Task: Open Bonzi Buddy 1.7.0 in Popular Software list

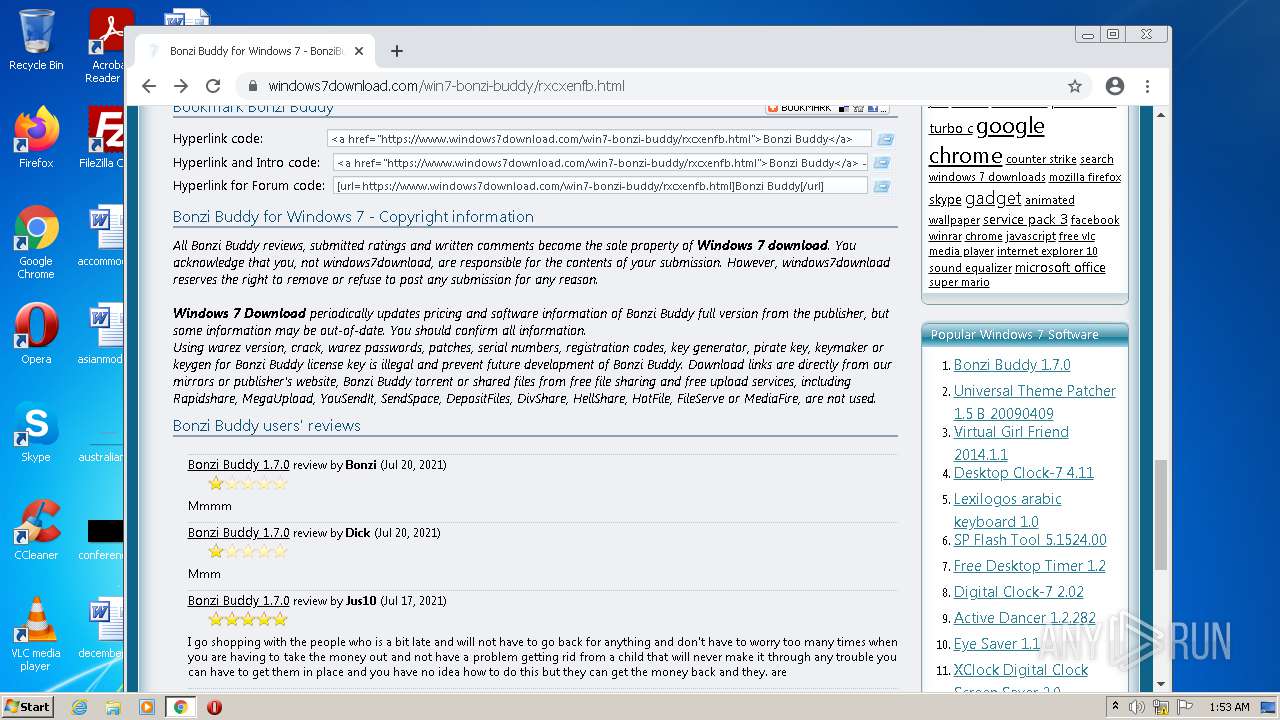Action: (x=1012, y=365)
